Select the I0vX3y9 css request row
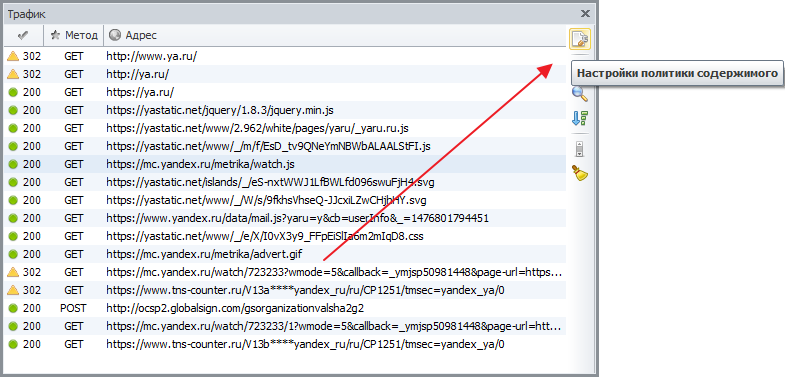 click(x=285, y=236)
